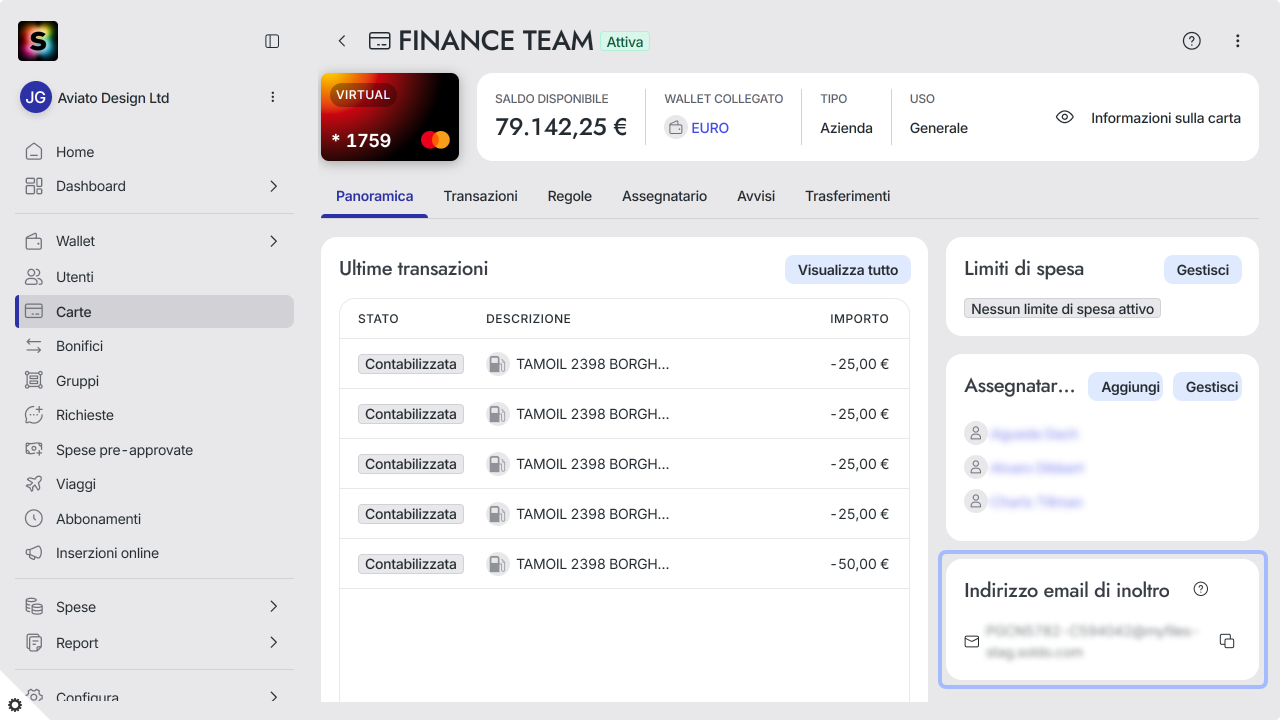1280x720 pixels.
Task: Open more options menu in header
Action: [x=1238, y=41]
